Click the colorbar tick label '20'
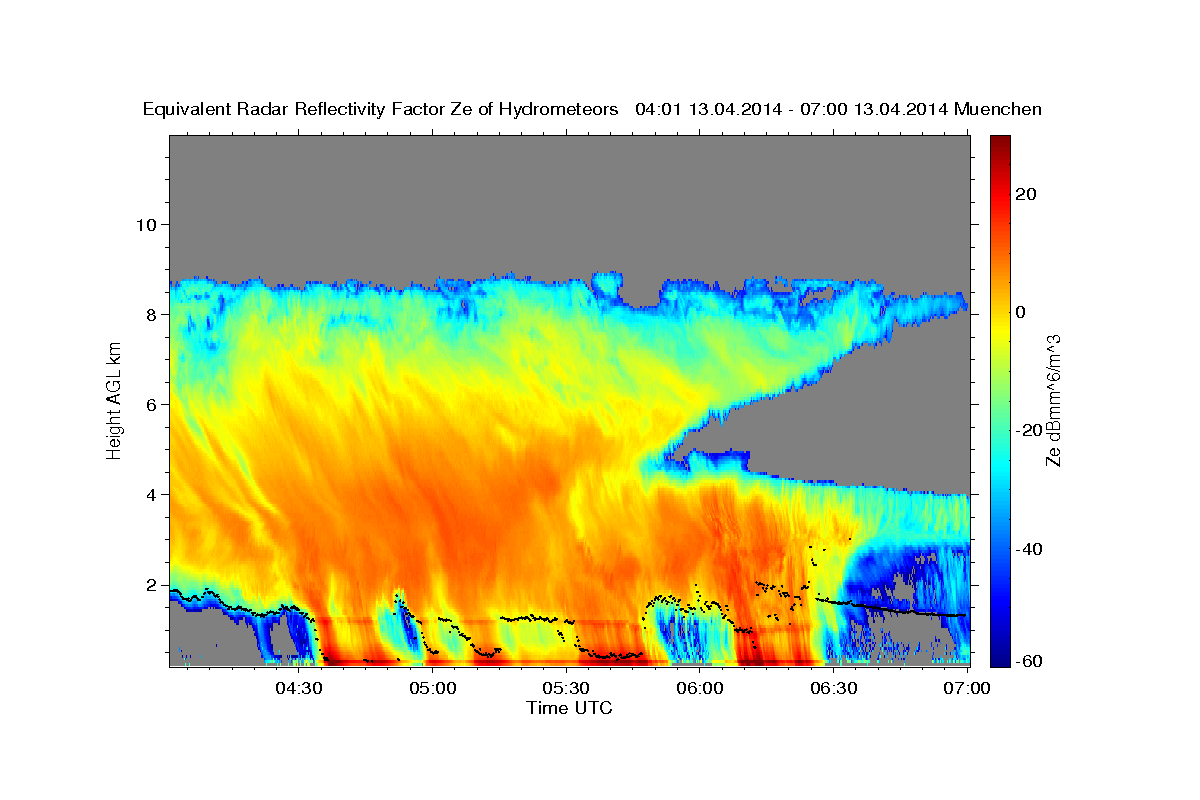Image resolution: width=1200 pixels, height=800 pixels. [1026, 193]
